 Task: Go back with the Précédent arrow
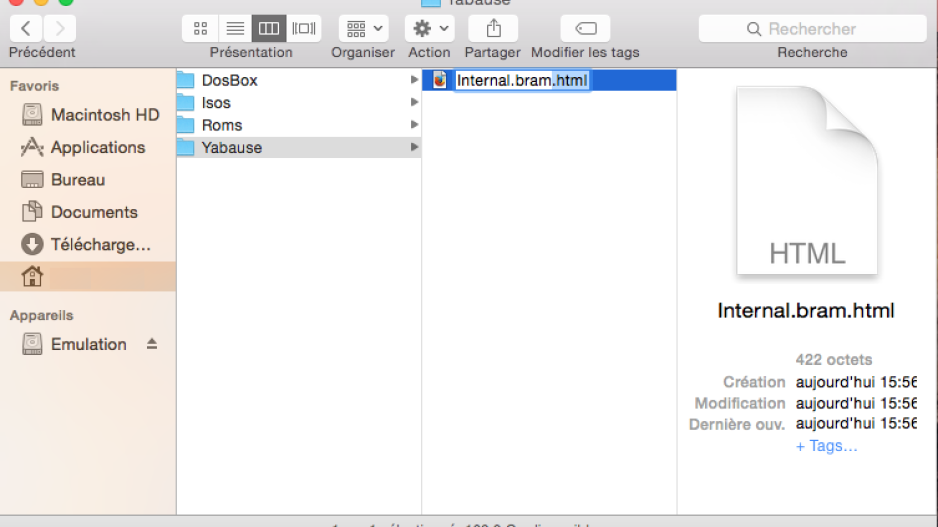click(26, 28)
